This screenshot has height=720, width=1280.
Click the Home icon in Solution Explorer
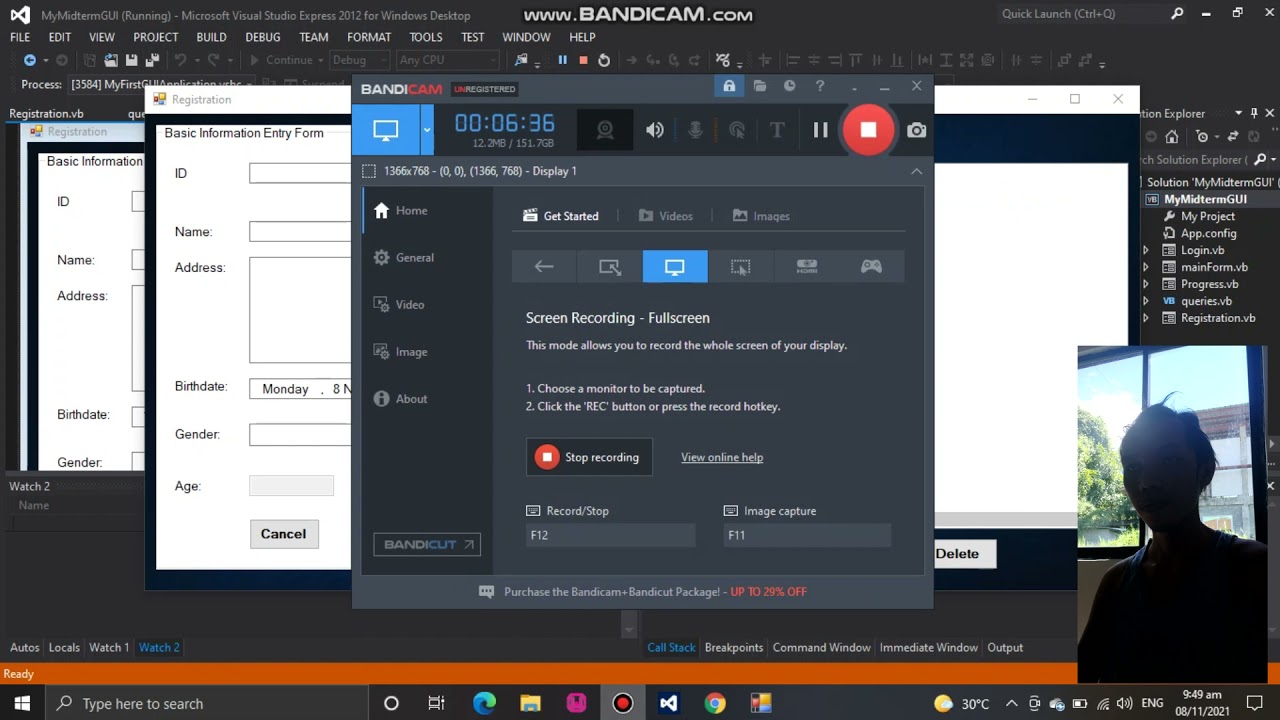[x=1172, y=136]
